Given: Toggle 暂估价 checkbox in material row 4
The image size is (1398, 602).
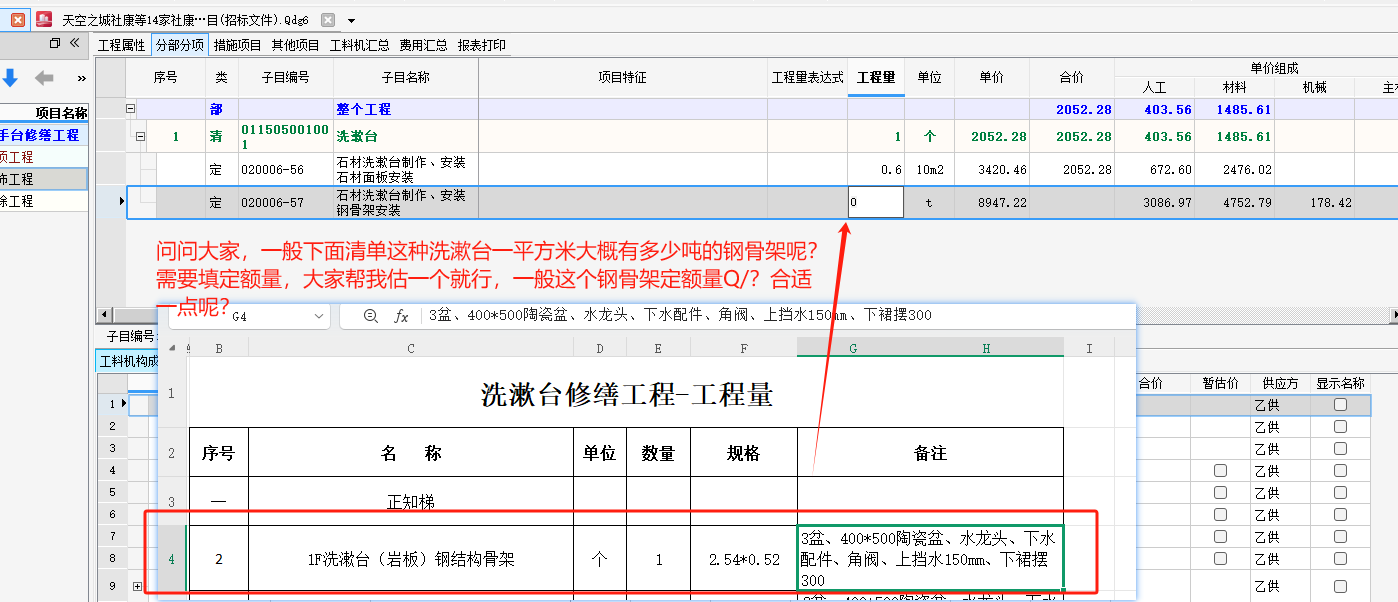Looking at the screenshot, I should pyautogui.click(x=1220, y=471).
